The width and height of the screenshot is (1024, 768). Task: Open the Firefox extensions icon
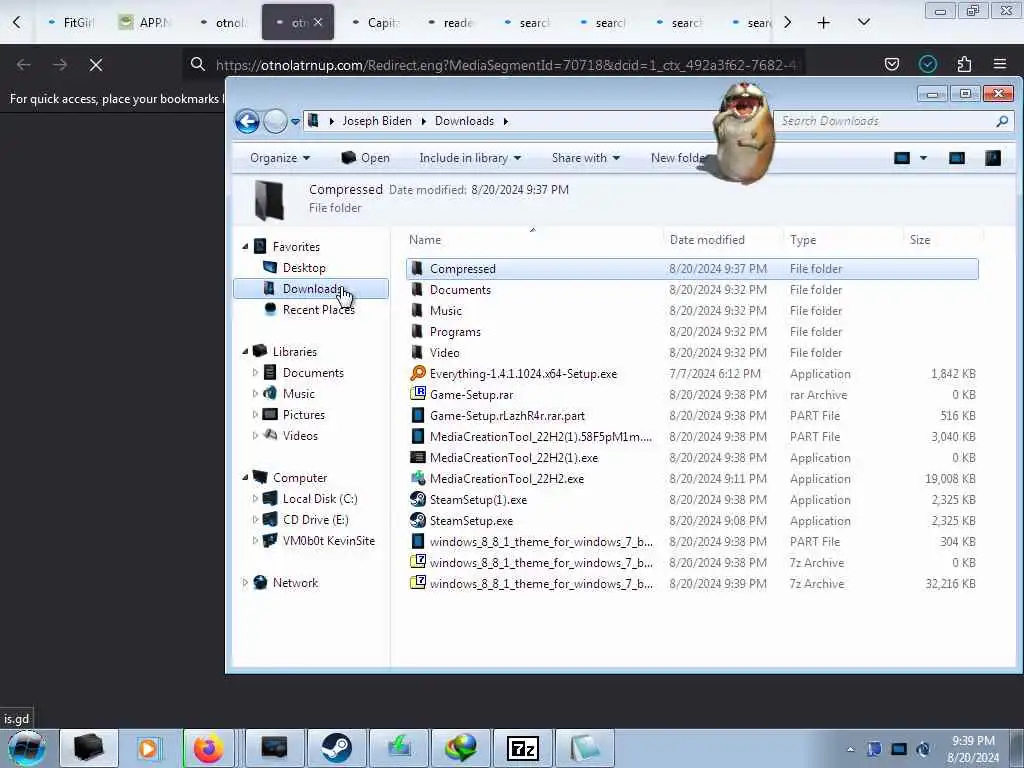[964, 64]
